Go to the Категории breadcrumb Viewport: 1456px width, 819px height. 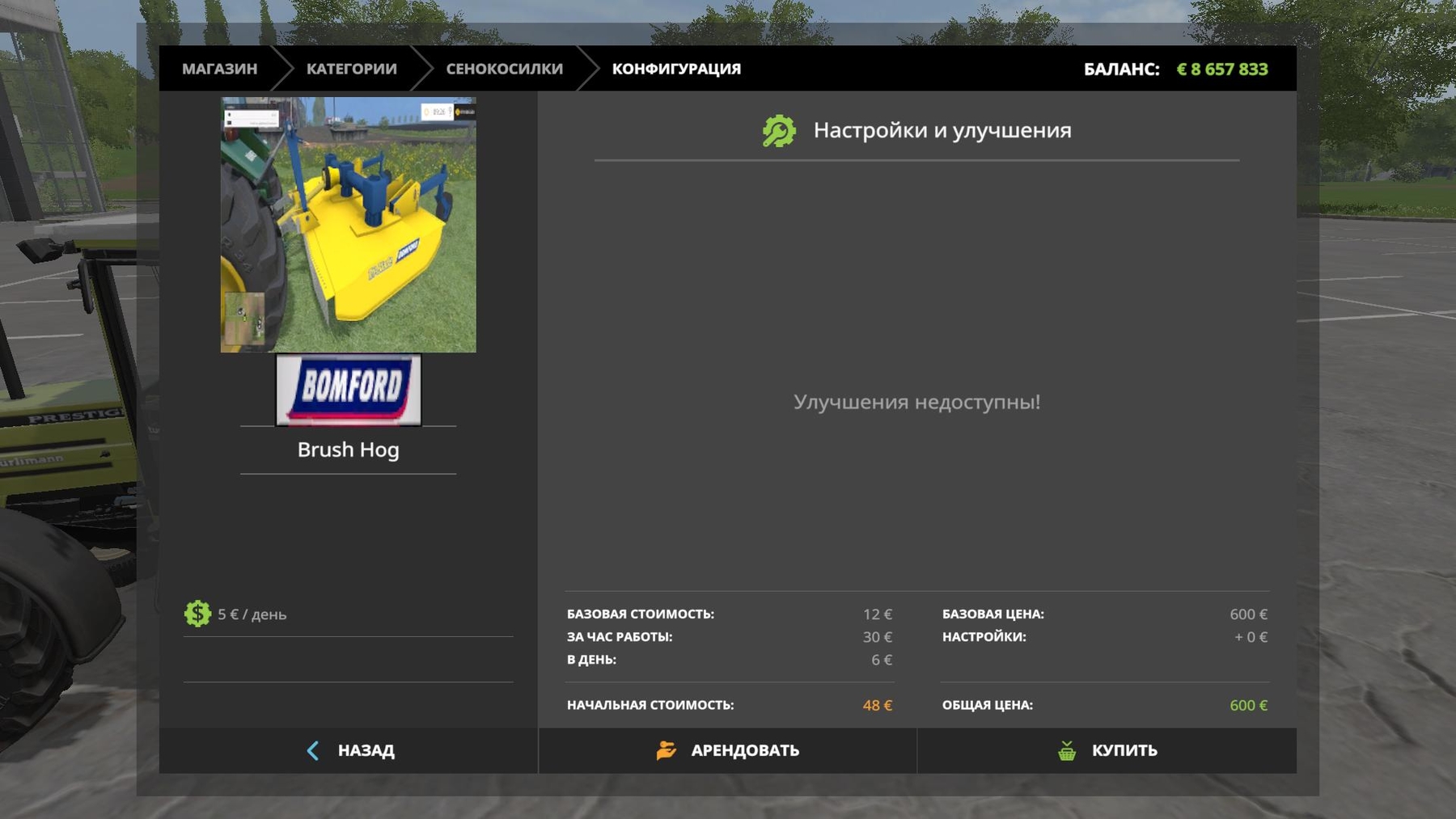pos(351,69)
